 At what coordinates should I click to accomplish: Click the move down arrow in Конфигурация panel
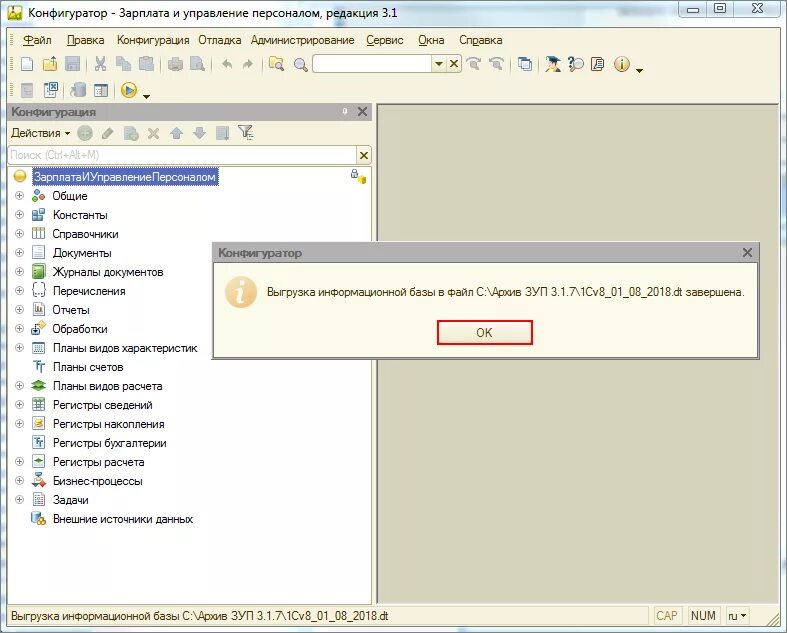pyautogui.click(x=199, y=133)
